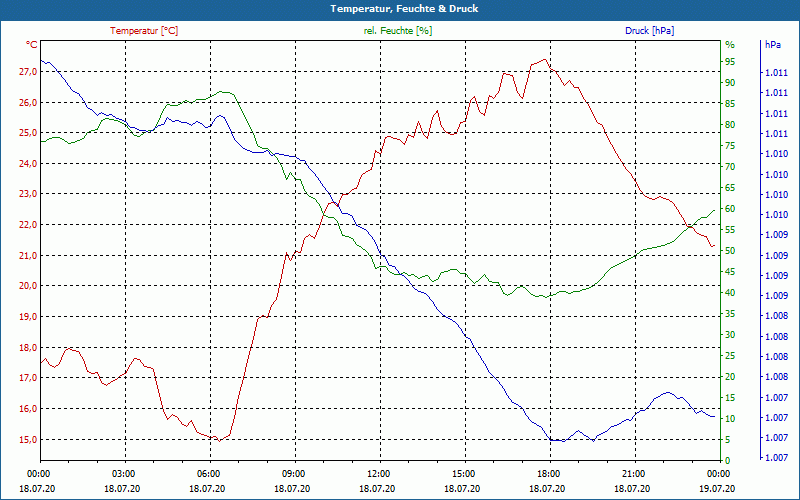Click the 45 humidity axis value

(730, 272)
